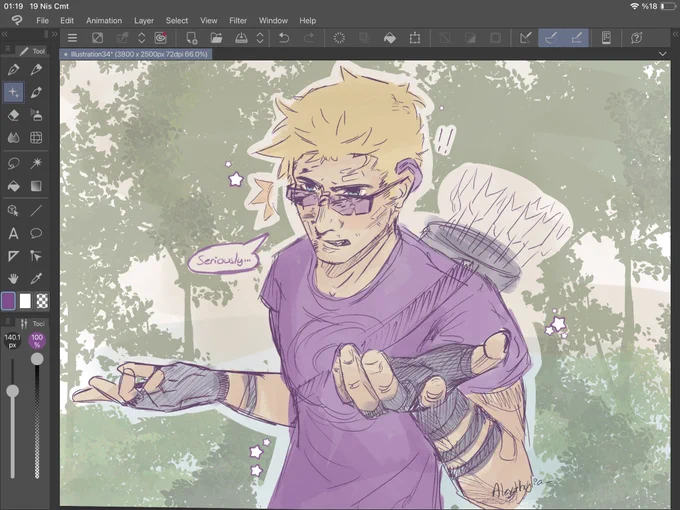
Task: Expand right palette dock with double chevron
Action: point(675,34)
